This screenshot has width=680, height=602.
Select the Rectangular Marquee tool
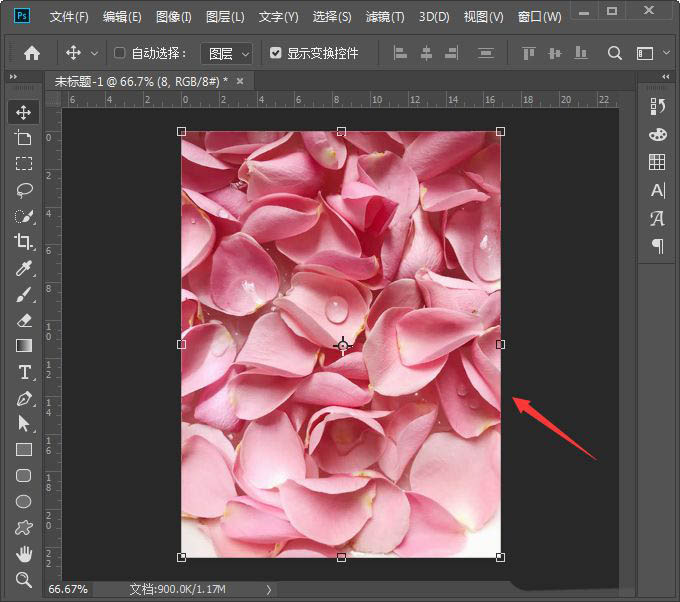23,164
